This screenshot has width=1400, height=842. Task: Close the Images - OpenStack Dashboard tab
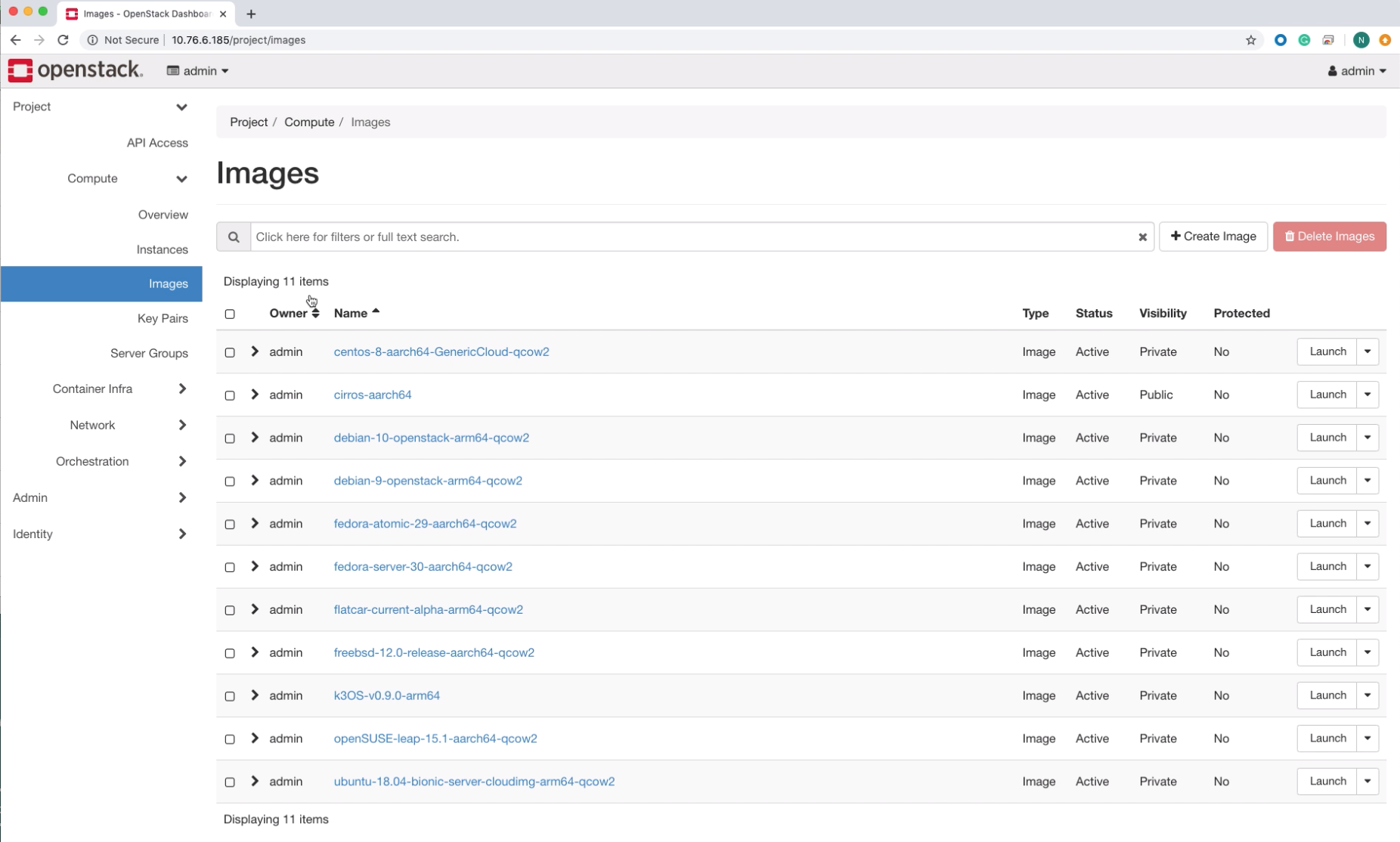pos(223,14)
